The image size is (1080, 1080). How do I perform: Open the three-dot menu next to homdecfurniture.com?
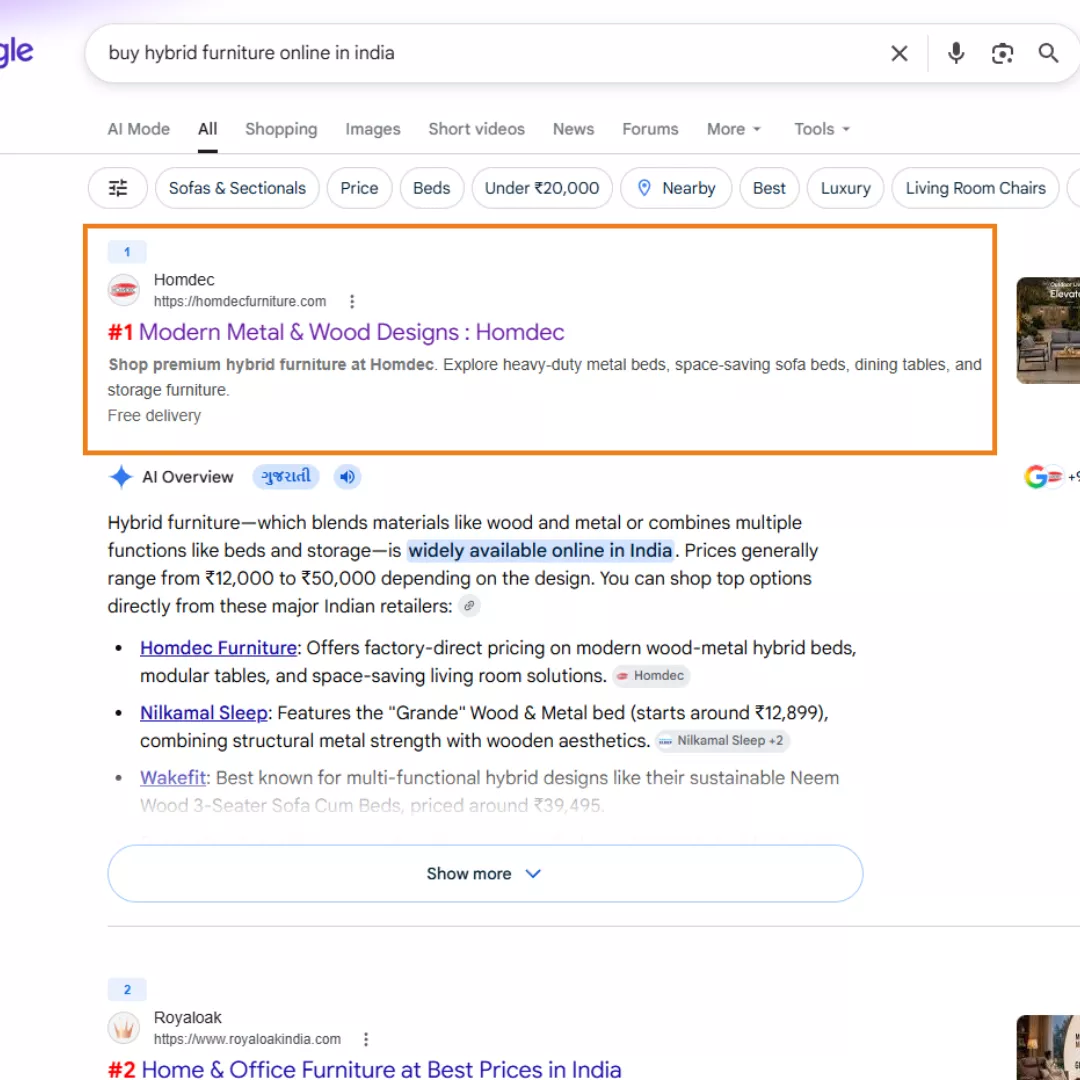[x=352, y=302]
